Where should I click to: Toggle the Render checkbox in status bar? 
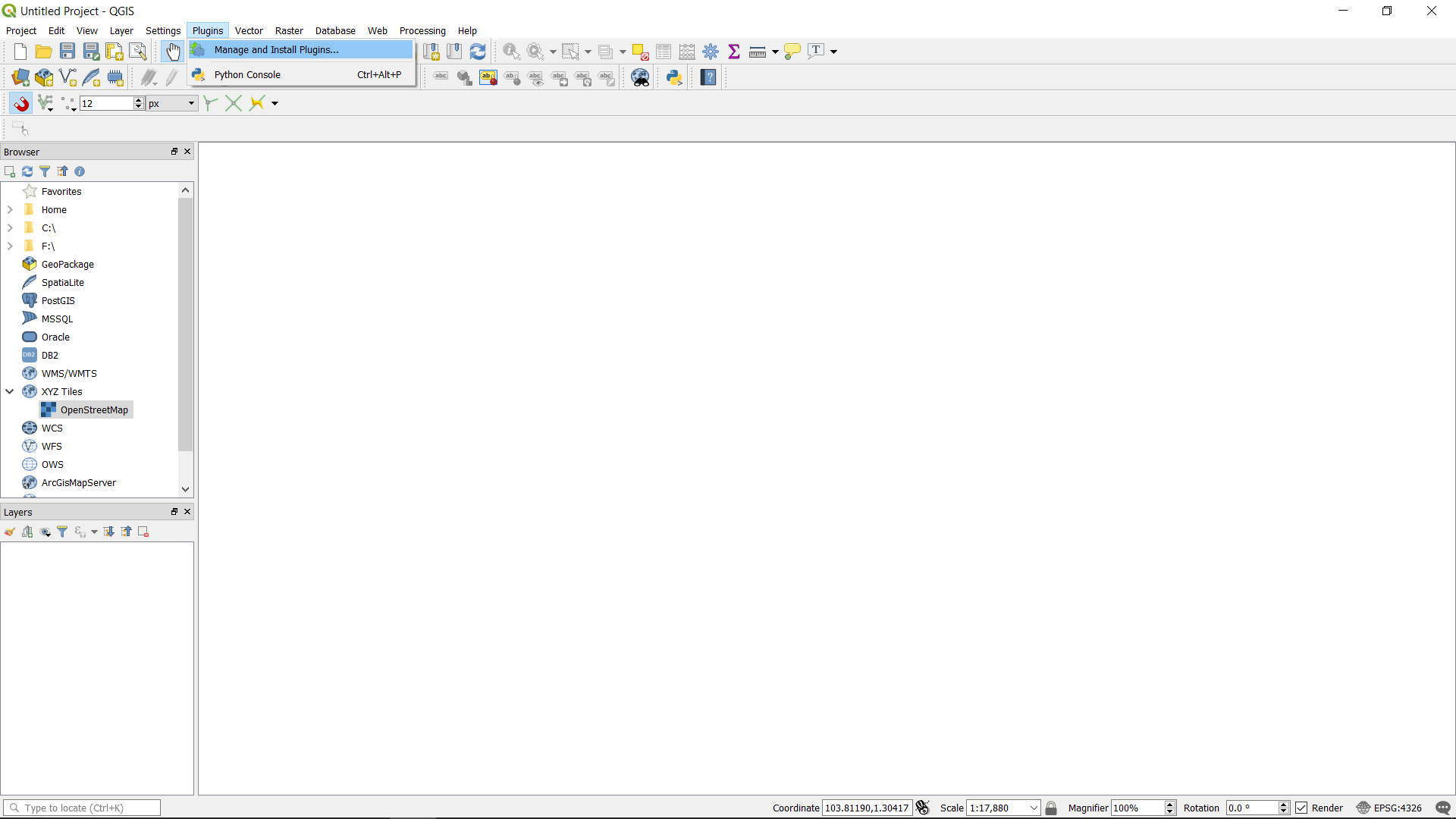[1302, 808]
